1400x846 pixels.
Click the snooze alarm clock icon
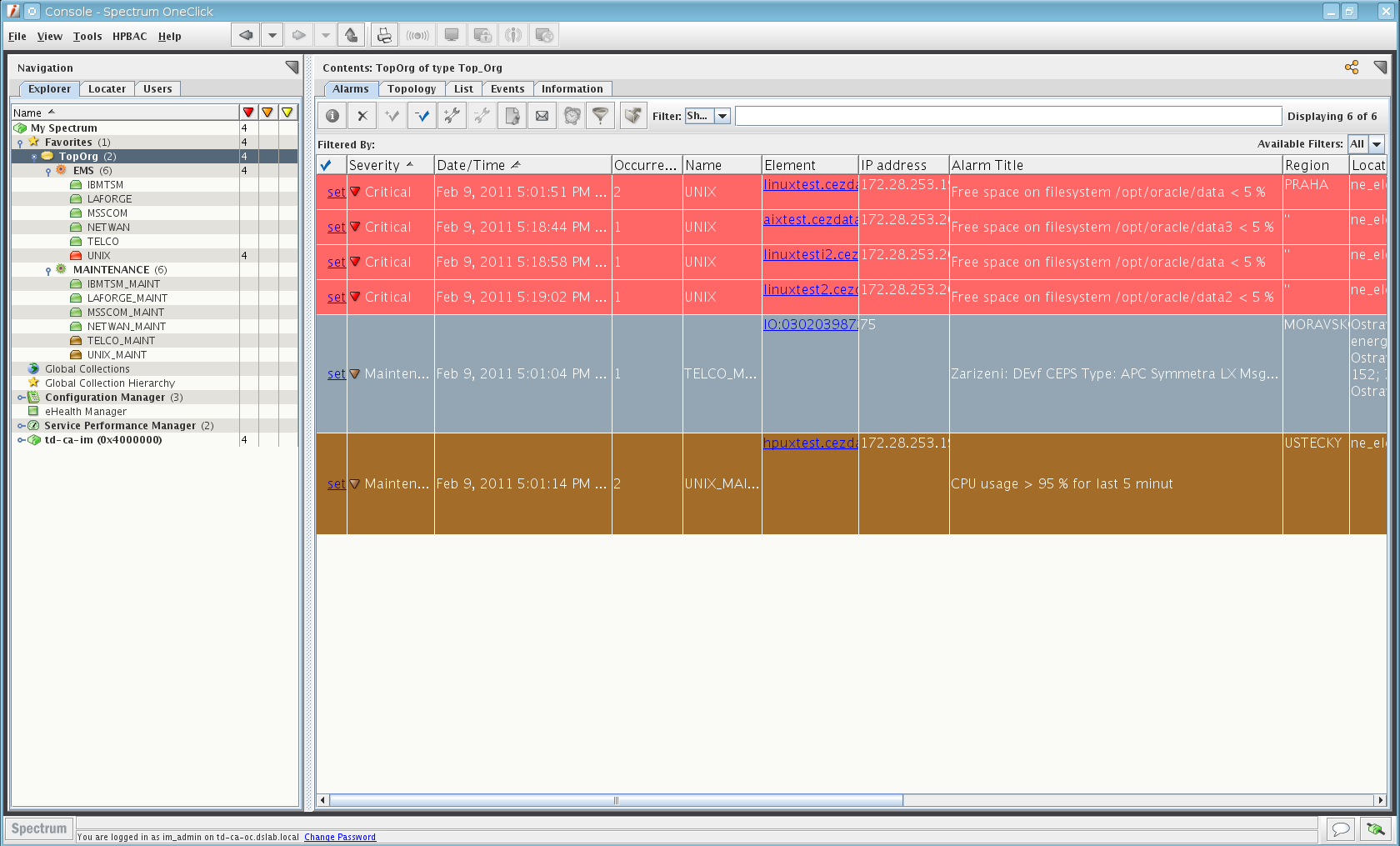(572, 116)
